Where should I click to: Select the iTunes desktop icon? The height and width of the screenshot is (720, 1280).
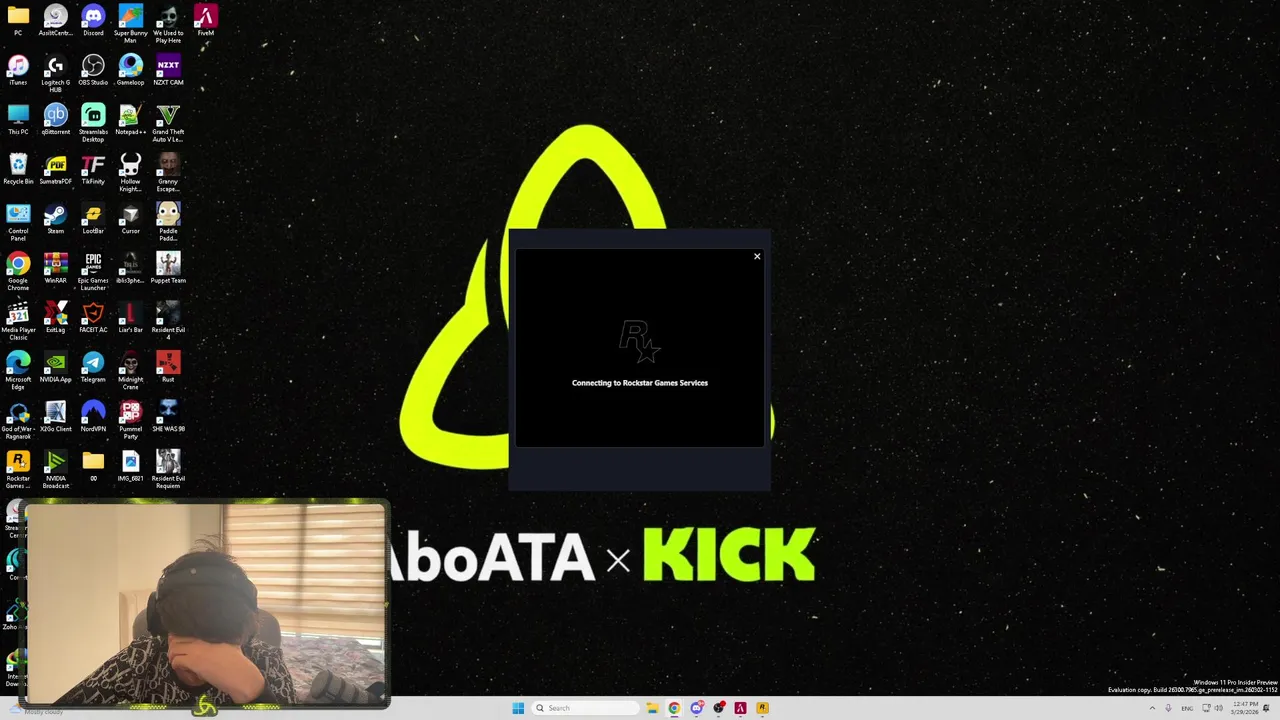tap(18, 71)
